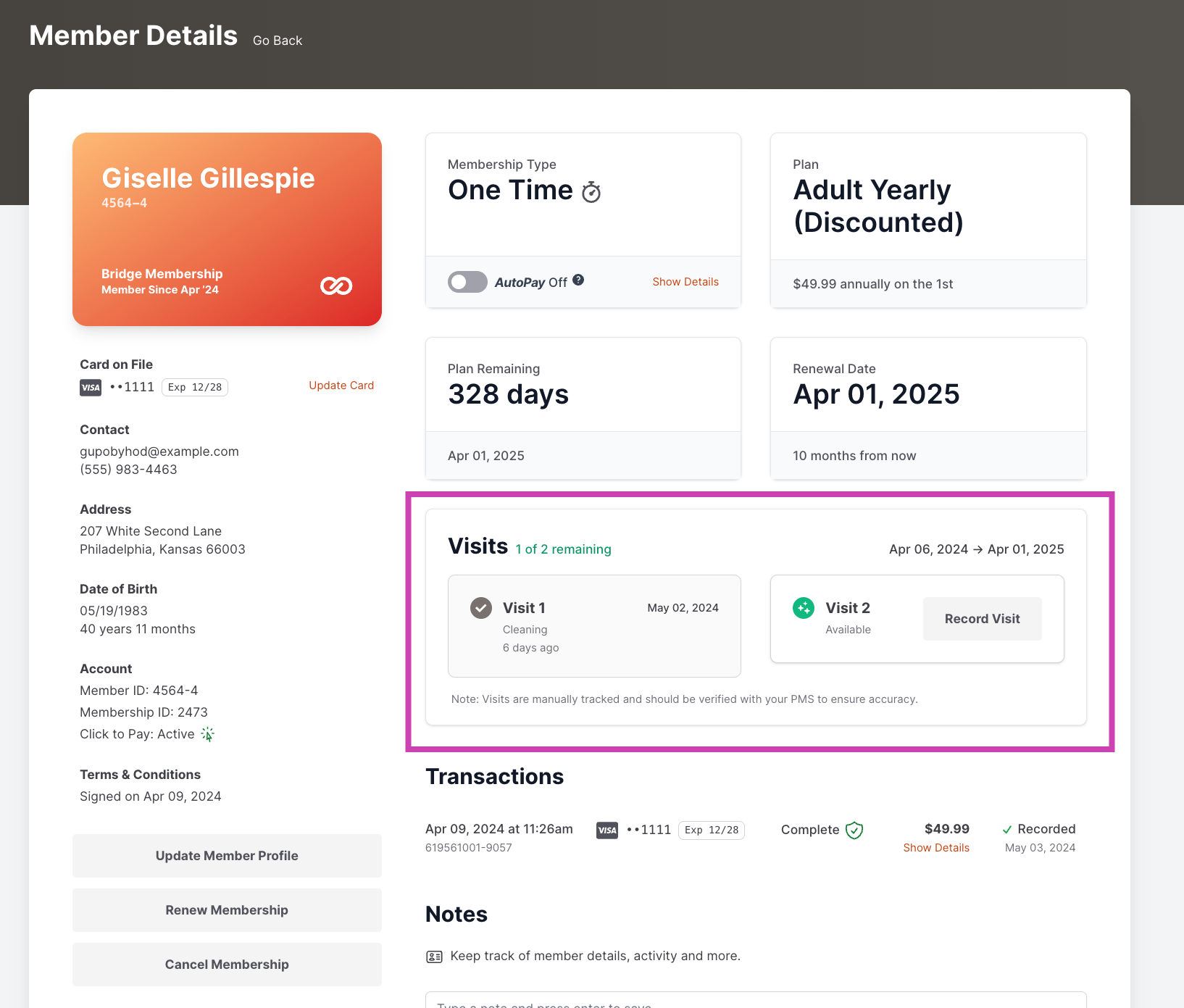Click the 328 days plan remaining value
The width and height of the screenshot is (1184, 1008).
click(x=509, y=394)
